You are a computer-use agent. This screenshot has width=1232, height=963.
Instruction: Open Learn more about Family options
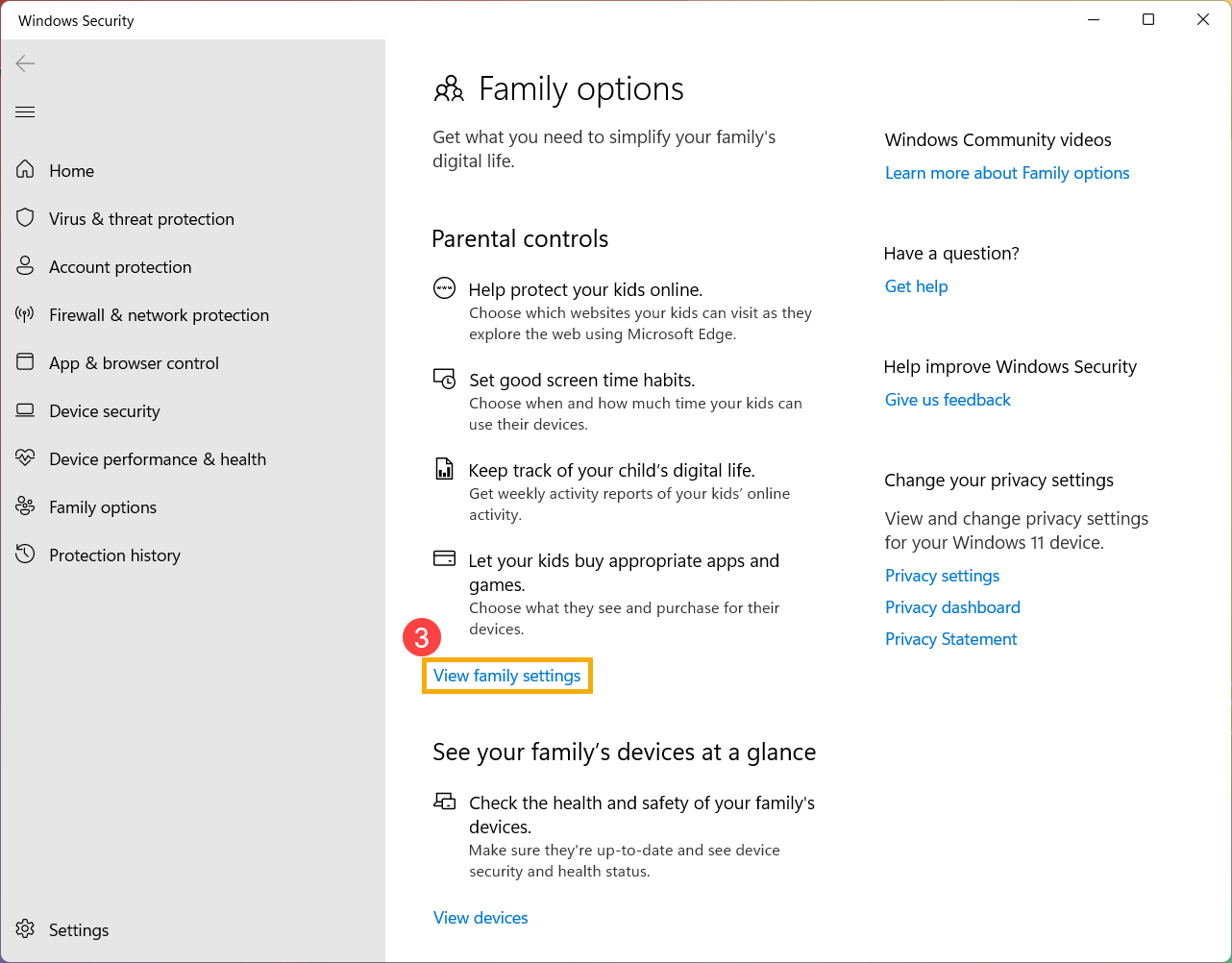point(1007,173)
